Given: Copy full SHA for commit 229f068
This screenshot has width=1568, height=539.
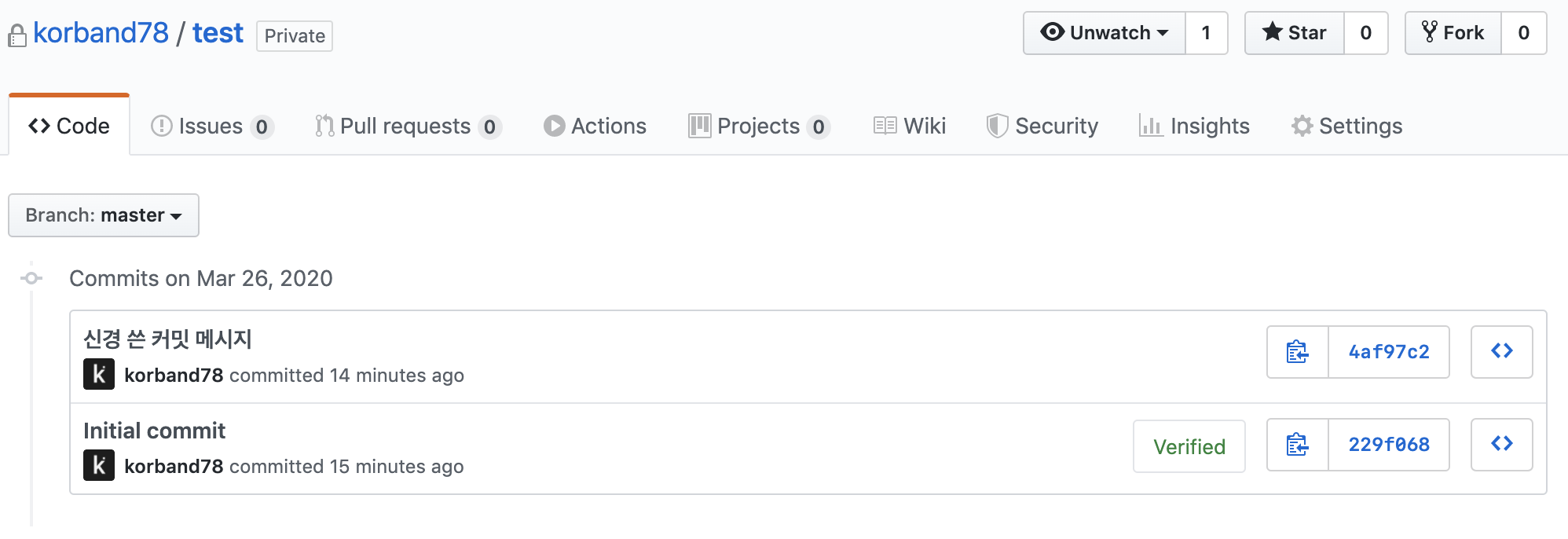Looking at the screenshot, I should tap(1298, 445).
